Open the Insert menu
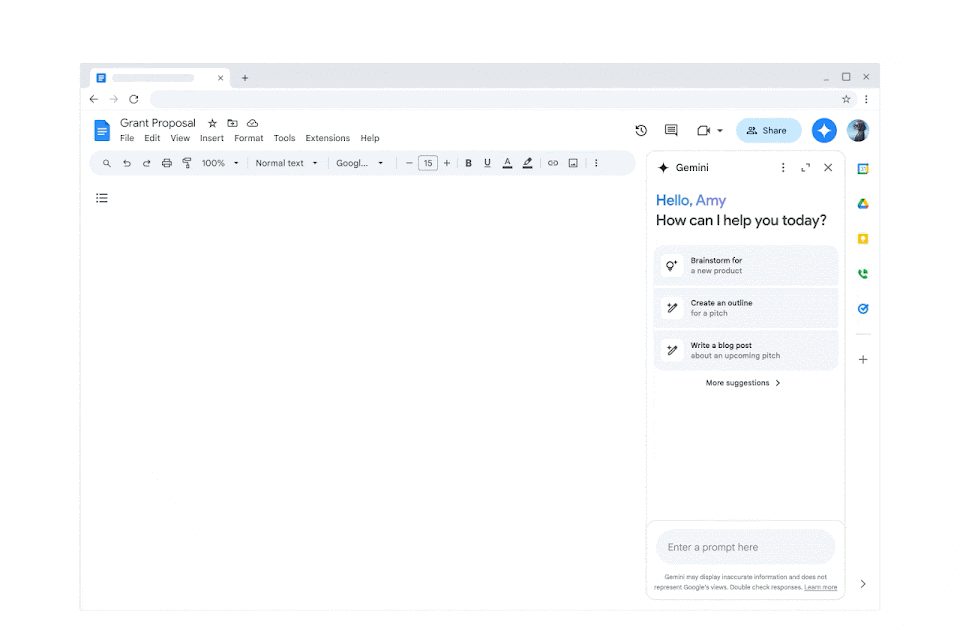 click(211, 138)
